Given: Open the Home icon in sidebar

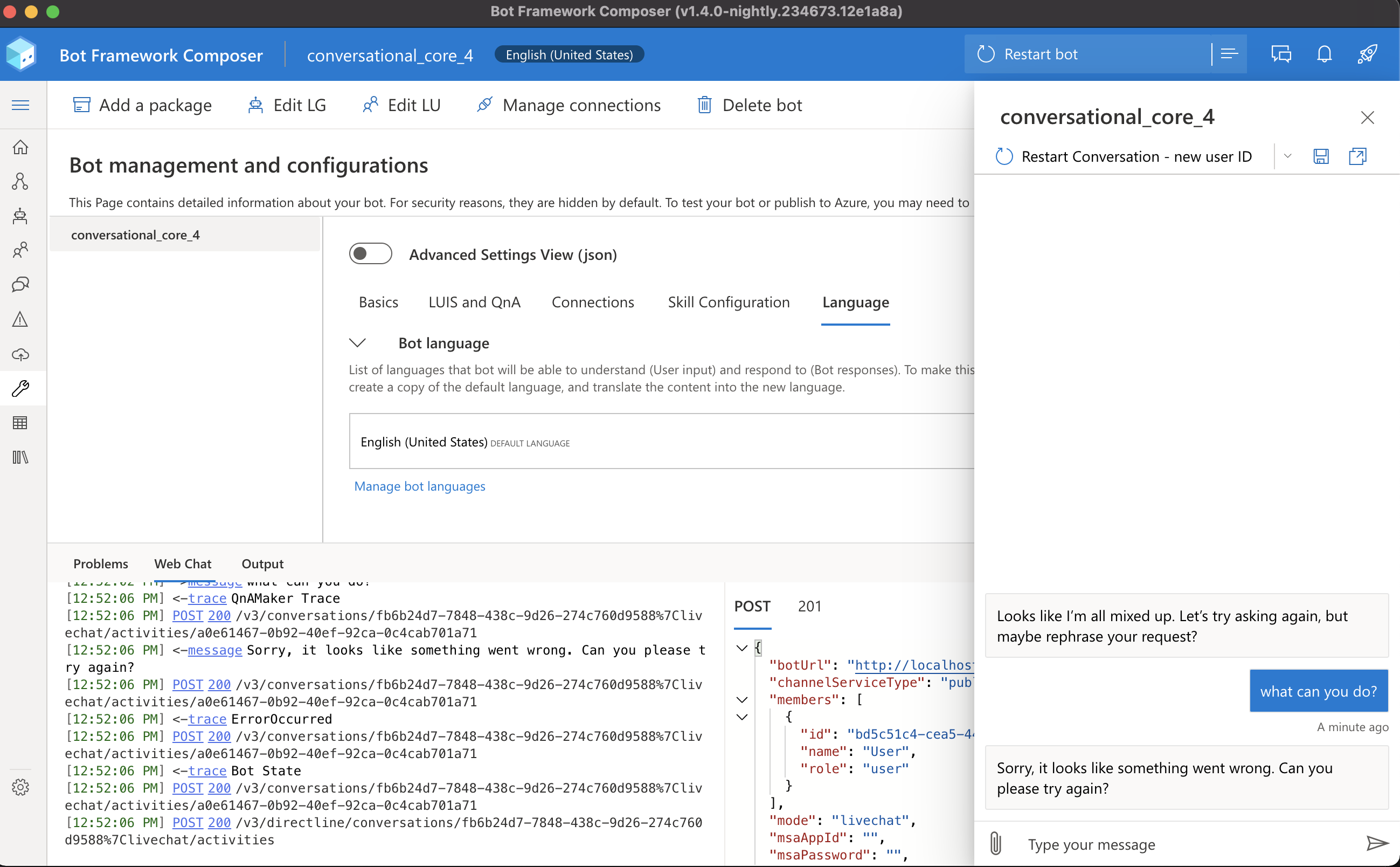Looking at the screenshot, I should (20, 147).
